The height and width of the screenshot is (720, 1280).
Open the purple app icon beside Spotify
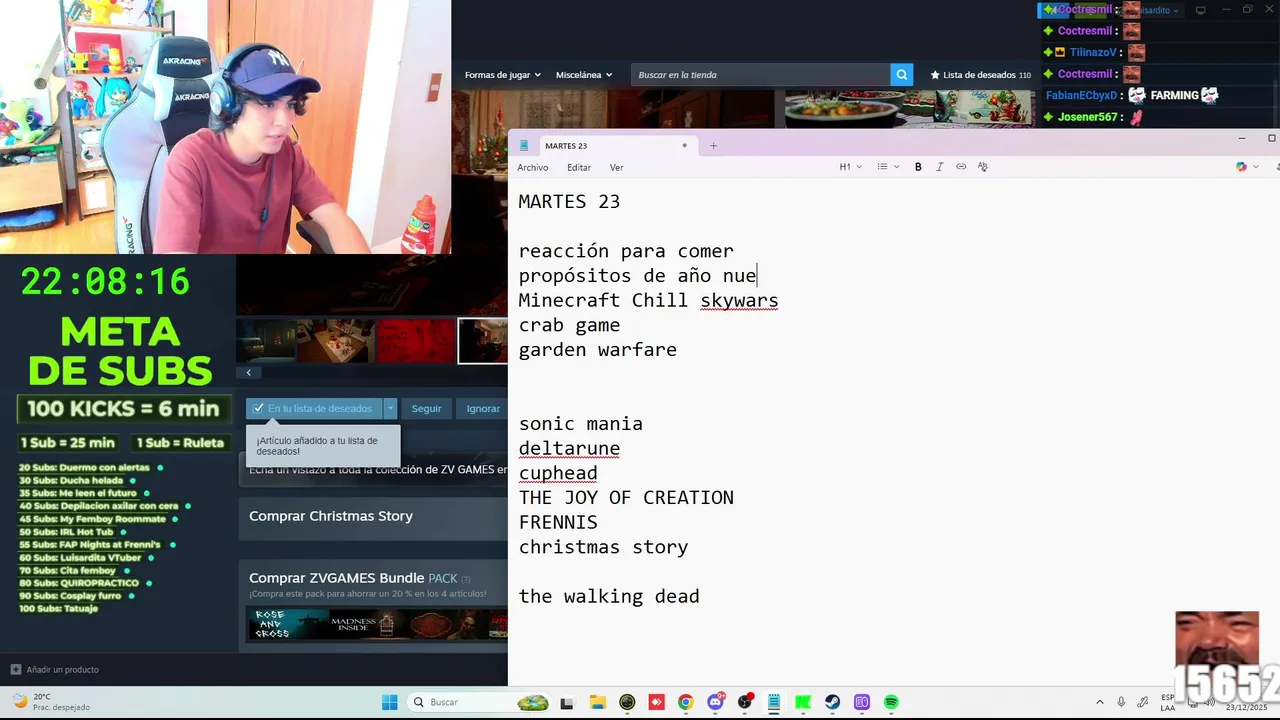point(862,702)
